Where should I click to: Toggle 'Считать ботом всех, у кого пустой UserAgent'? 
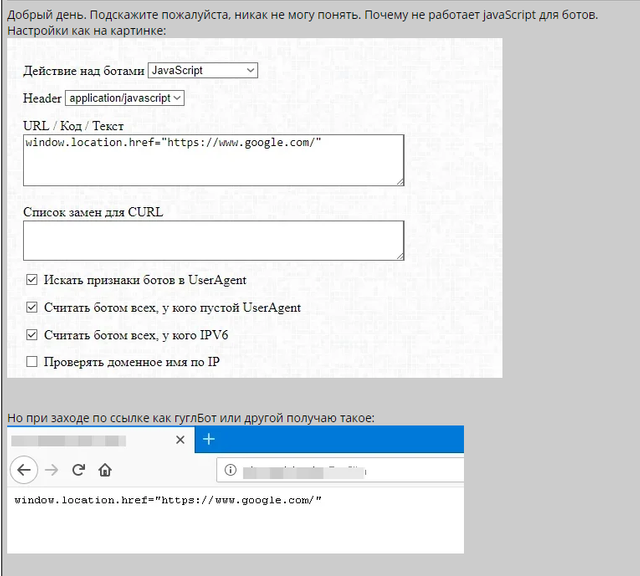[x=32, y=307]
